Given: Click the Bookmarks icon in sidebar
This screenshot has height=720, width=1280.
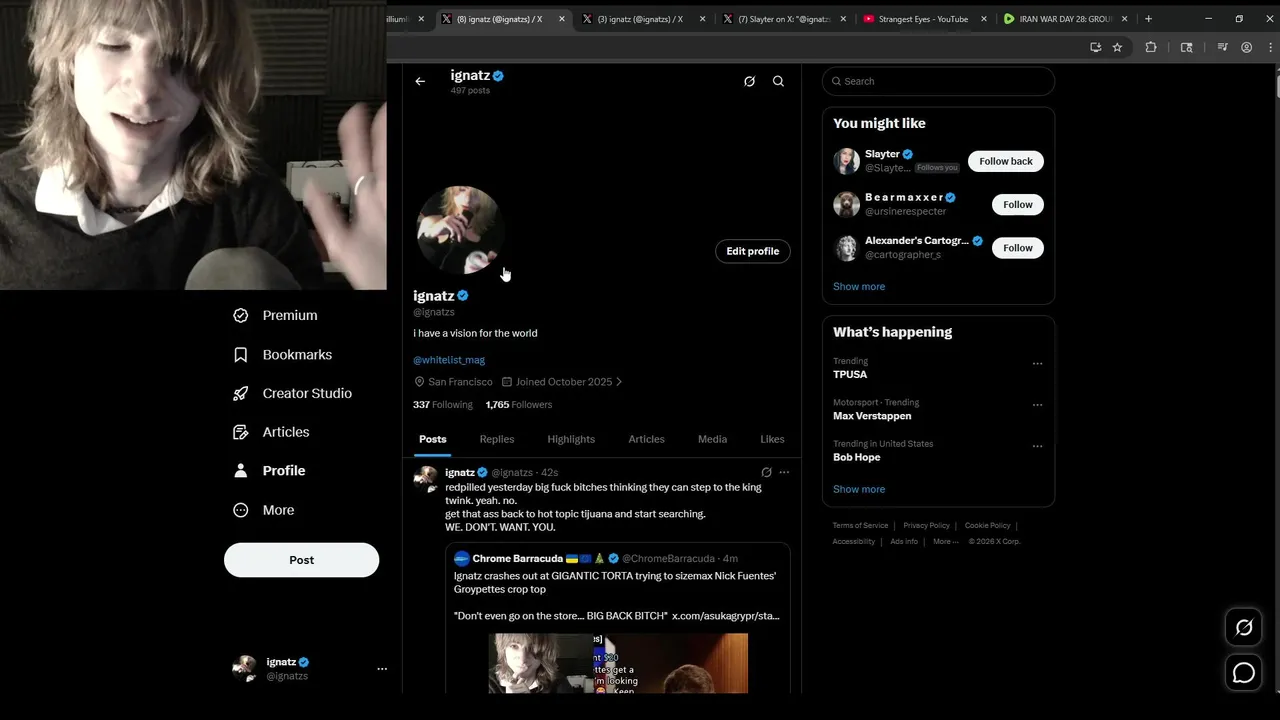Looking at the screenshot, I should click(x=240, y=355).
